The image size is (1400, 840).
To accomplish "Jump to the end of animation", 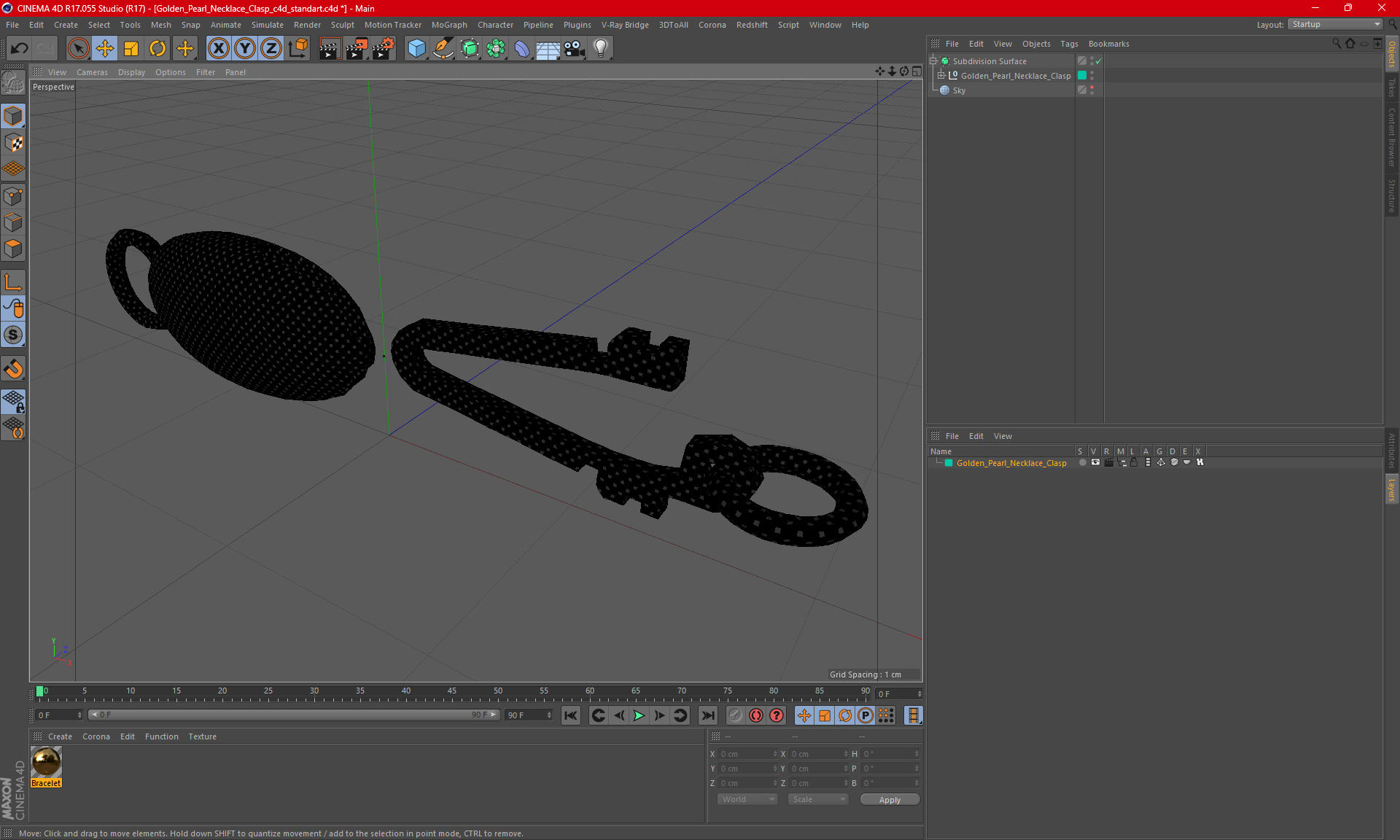I will pos(707,715).
